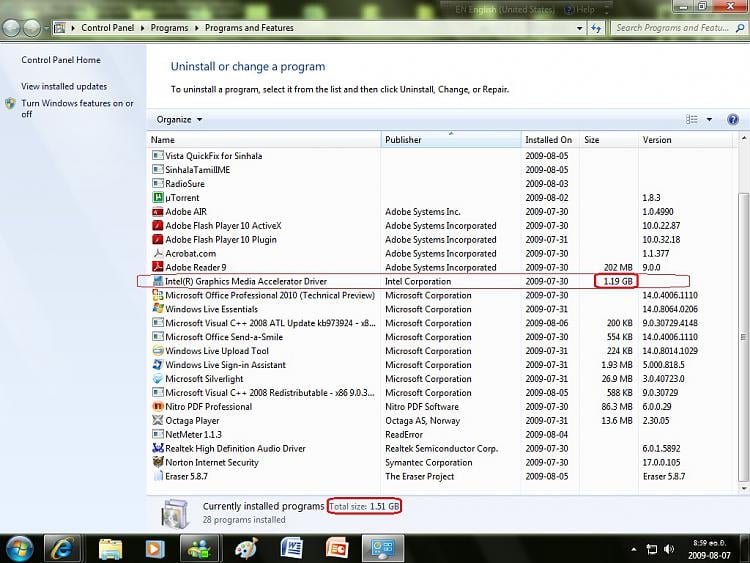Expand the address bar history dropdown
The image size is (750, 563).
[x=579, y=28]
